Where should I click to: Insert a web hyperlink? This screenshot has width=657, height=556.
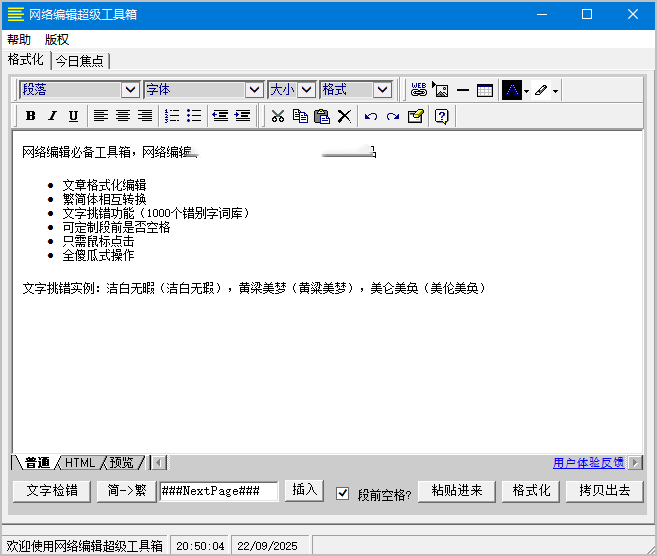(x=419, y=90)
